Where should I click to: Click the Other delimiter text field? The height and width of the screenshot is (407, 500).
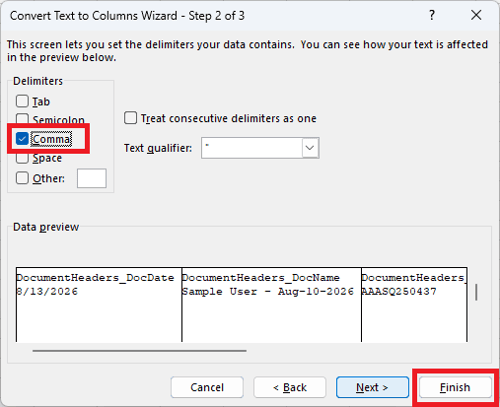(x=92, y=178)
